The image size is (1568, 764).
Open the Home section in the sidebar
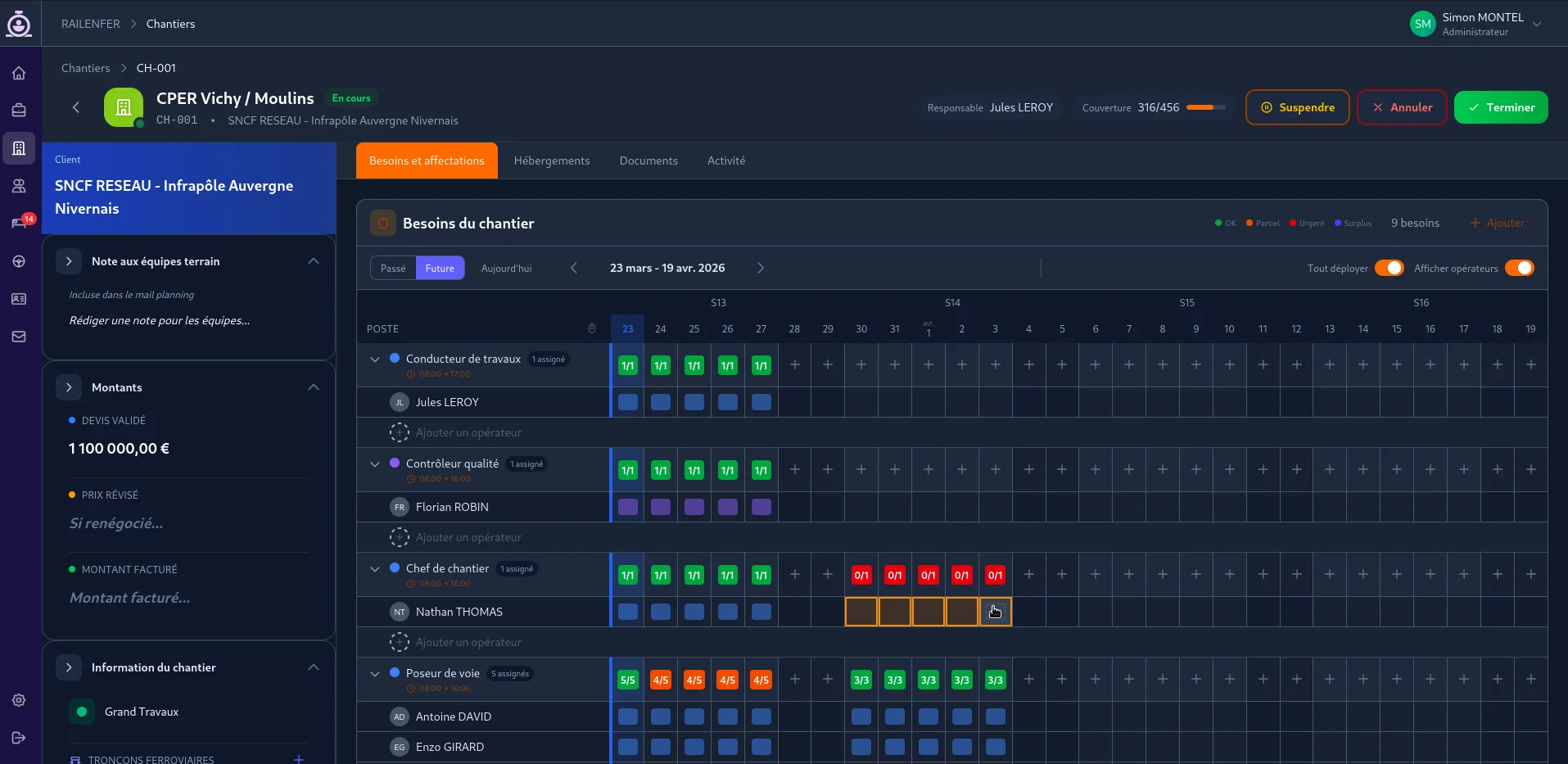coord(18,73)
